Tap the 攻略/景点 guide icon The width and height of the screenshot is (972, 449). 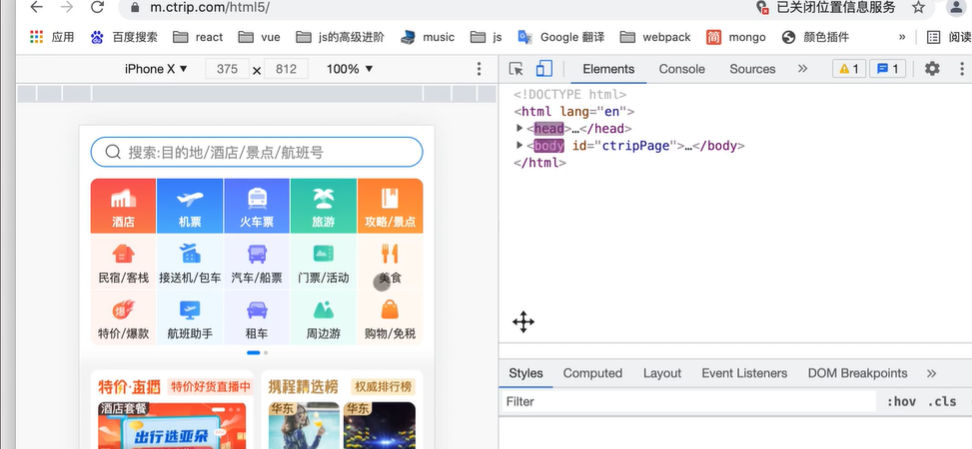coord(390,206)
